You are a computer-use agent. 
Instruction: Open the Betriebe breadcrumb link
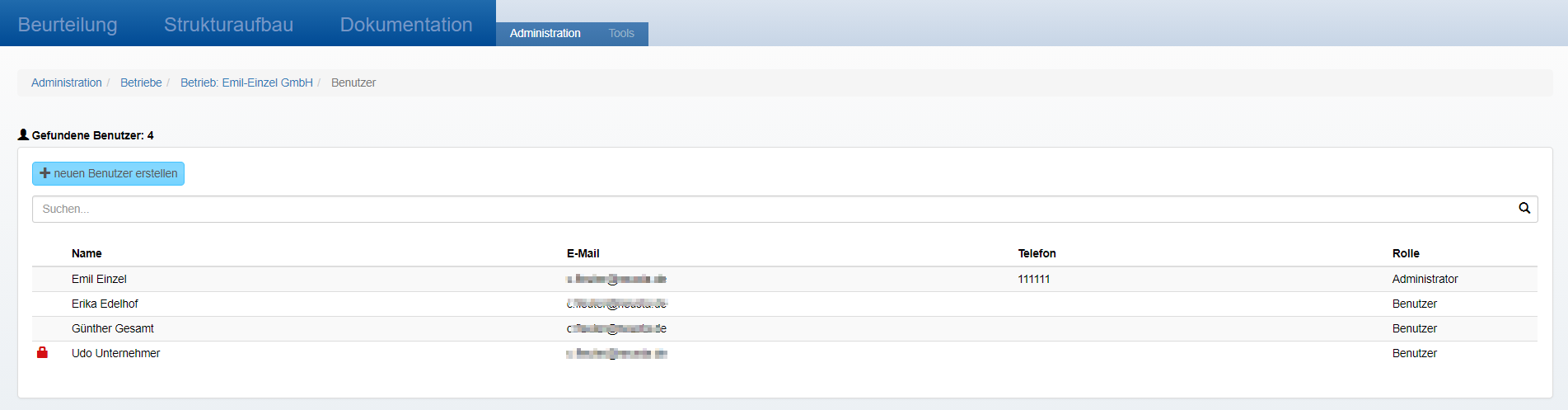141,82
